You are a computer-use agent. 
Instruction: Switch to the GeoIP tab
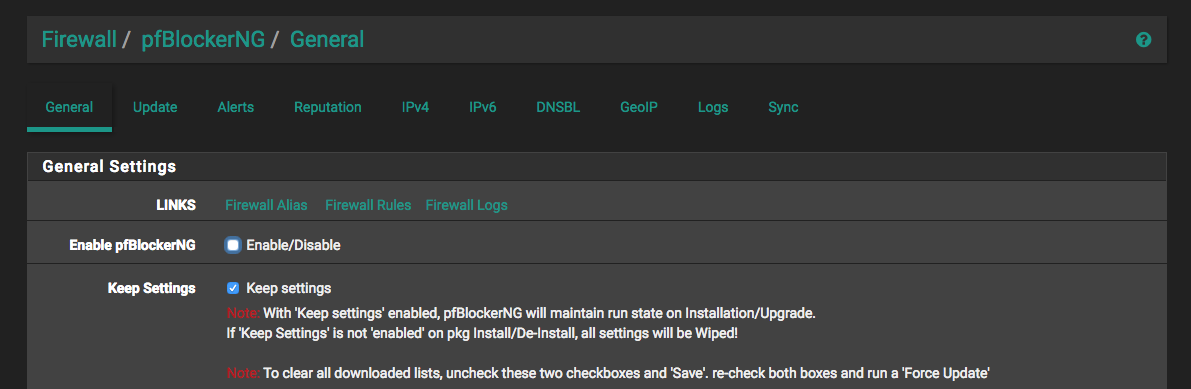tap(639, 107)
